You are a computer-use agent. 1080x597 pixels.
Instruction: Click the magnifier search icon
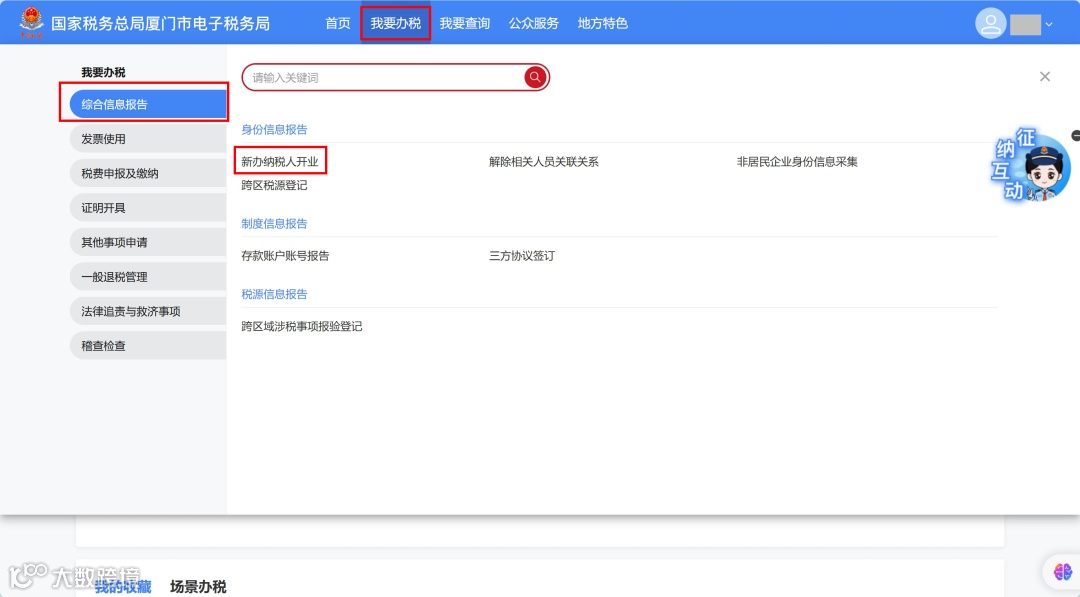click(535, 77)
